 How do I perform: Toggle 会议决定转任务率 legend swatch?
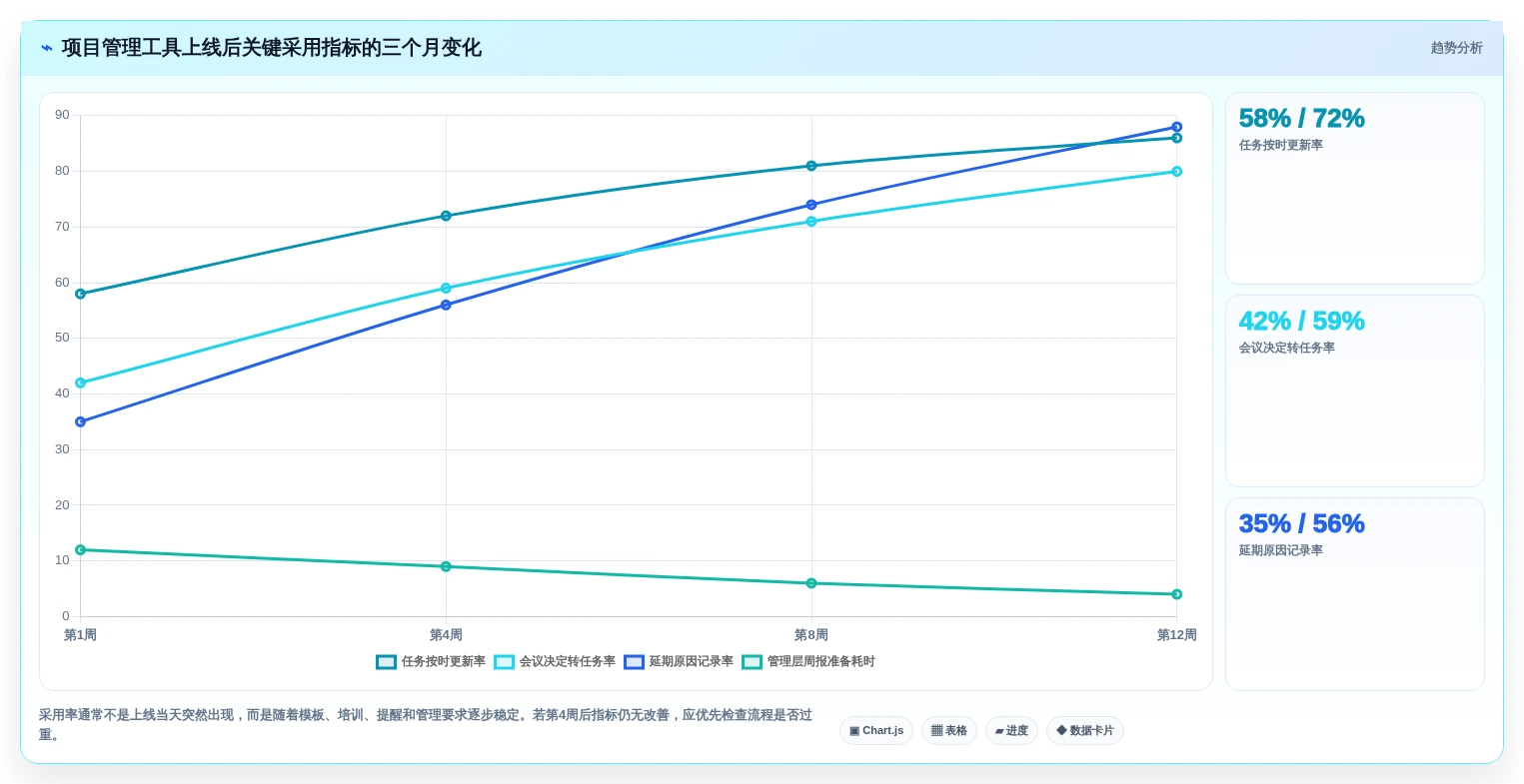pyautogui.click(x=504, y=662)
